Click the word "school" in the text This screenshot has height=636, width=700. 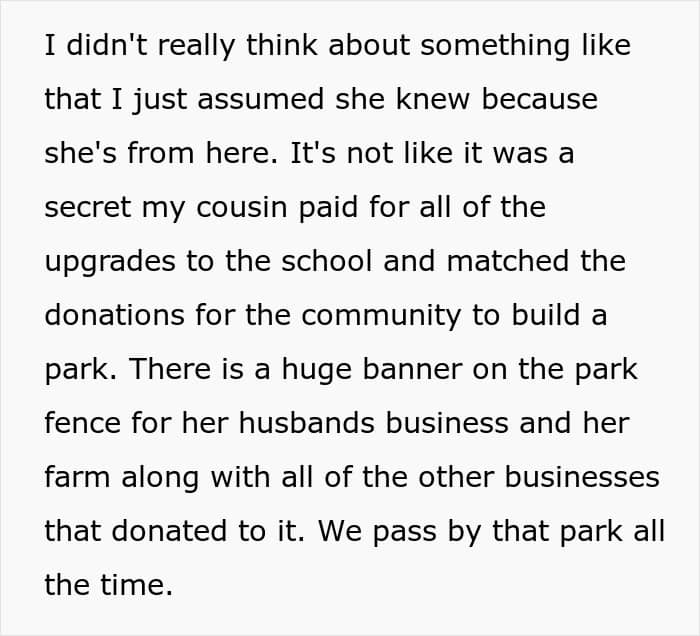[x=327, y=261]
